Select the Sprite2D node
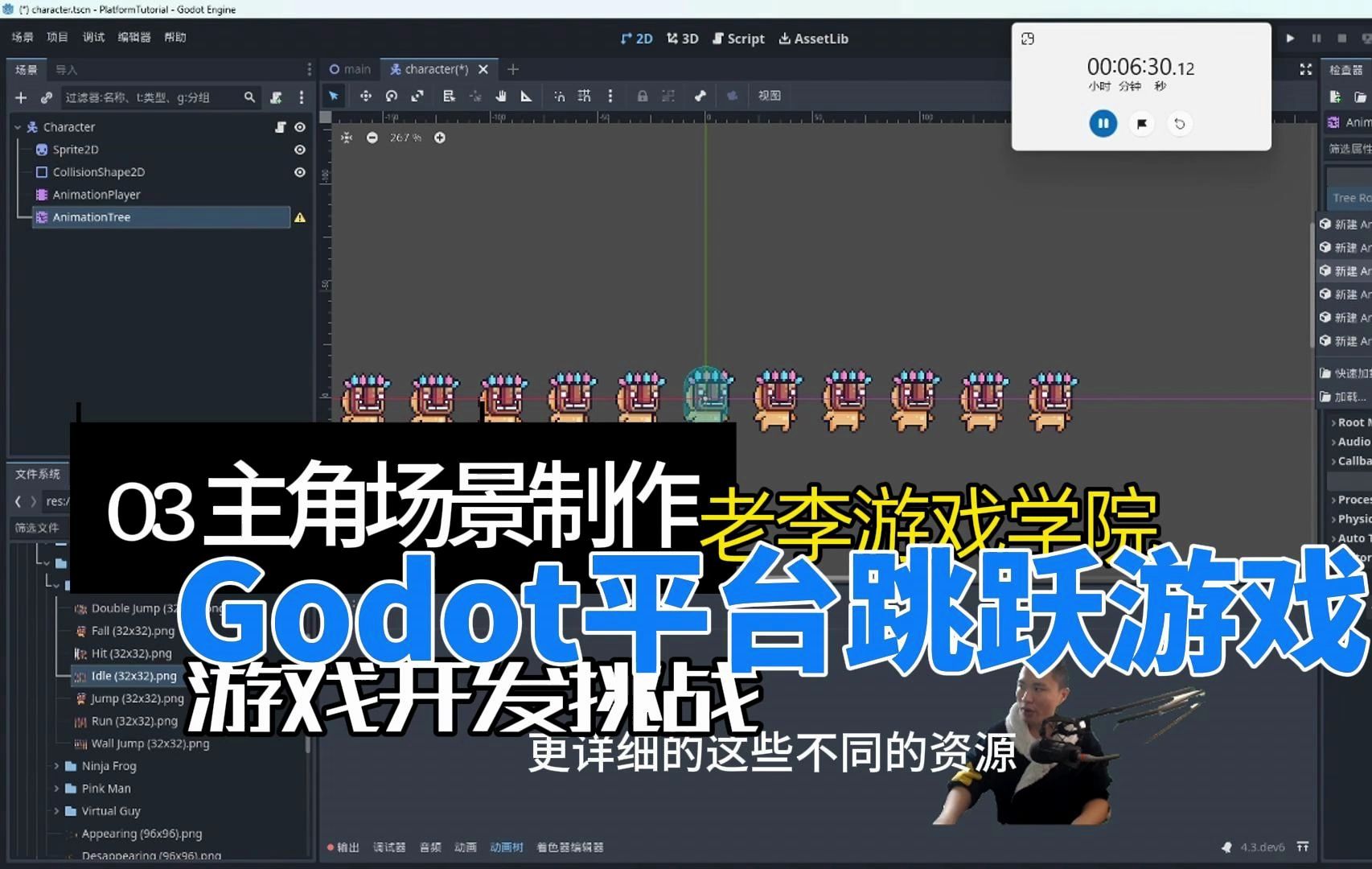The image size is (1372, 869). click(75, 150)
